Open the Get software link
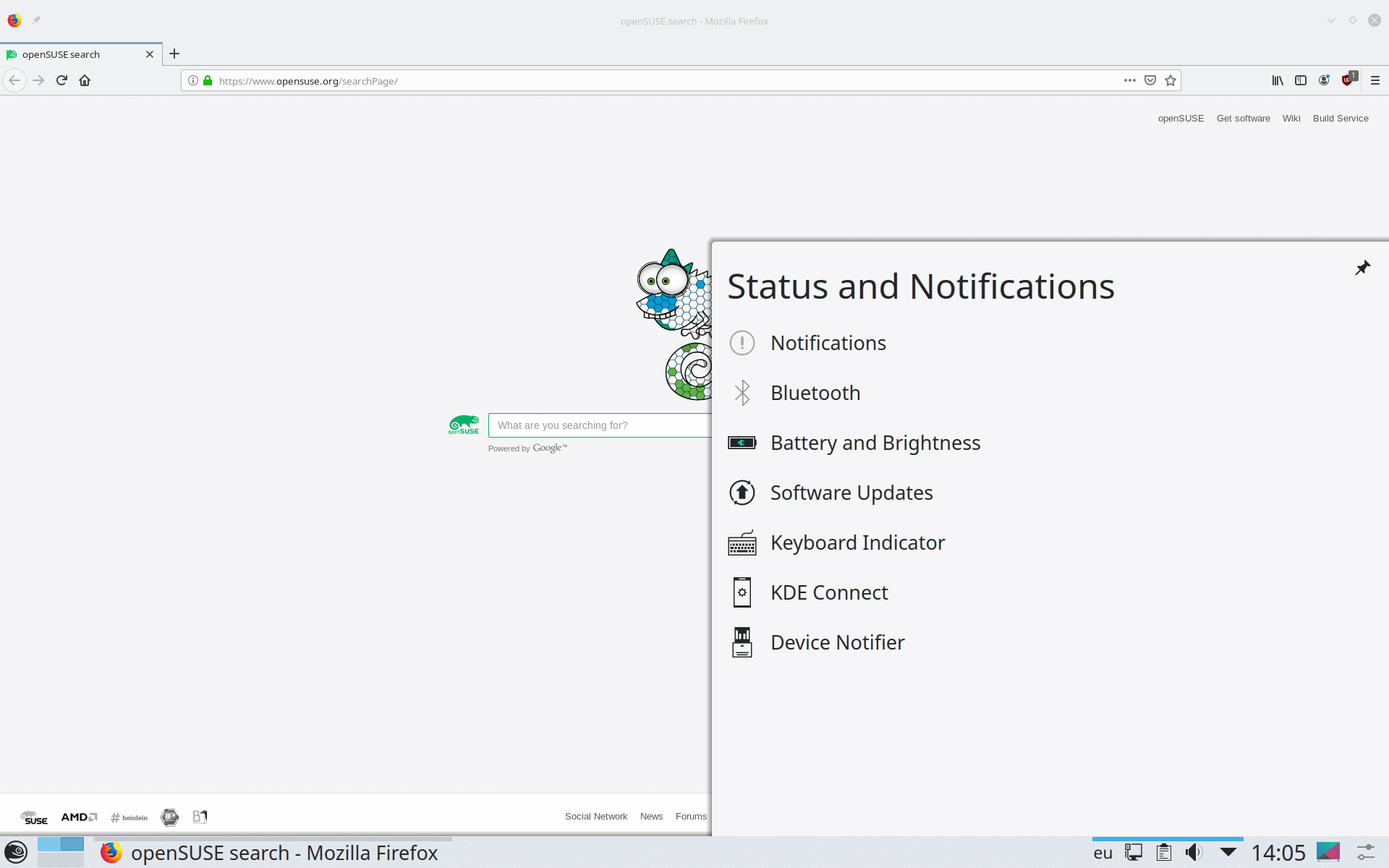Screen dimensions: 1389x868 click(x=1243, y=119)
